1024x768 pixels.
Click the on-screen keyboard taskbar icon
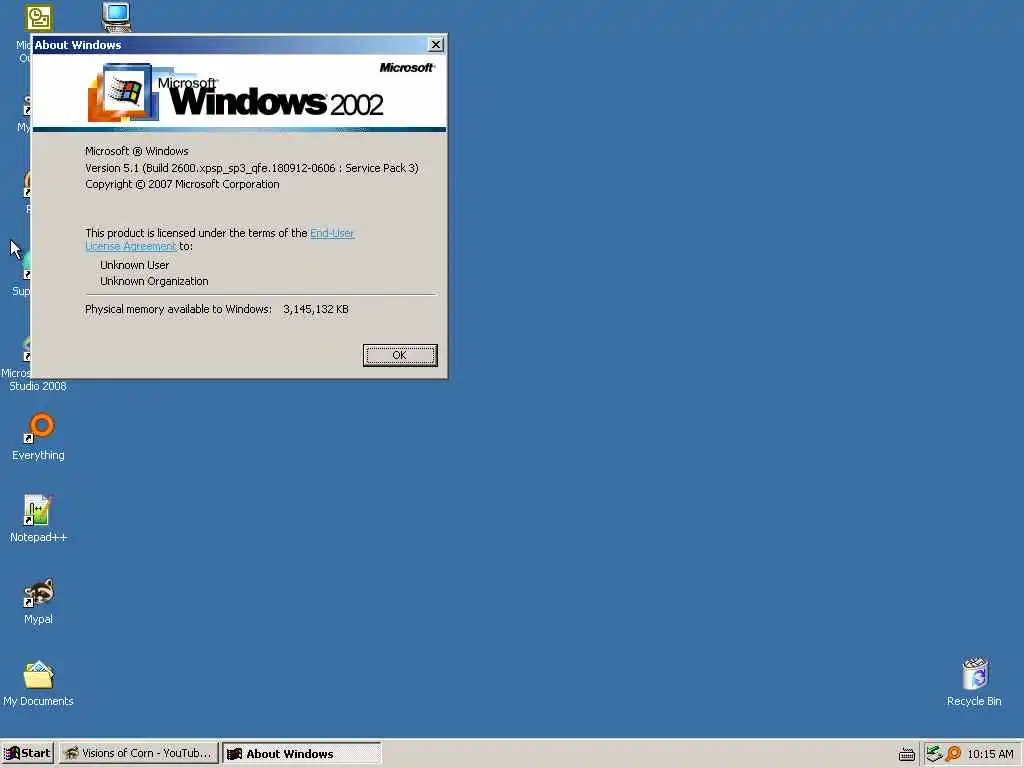tap(906, 754)
